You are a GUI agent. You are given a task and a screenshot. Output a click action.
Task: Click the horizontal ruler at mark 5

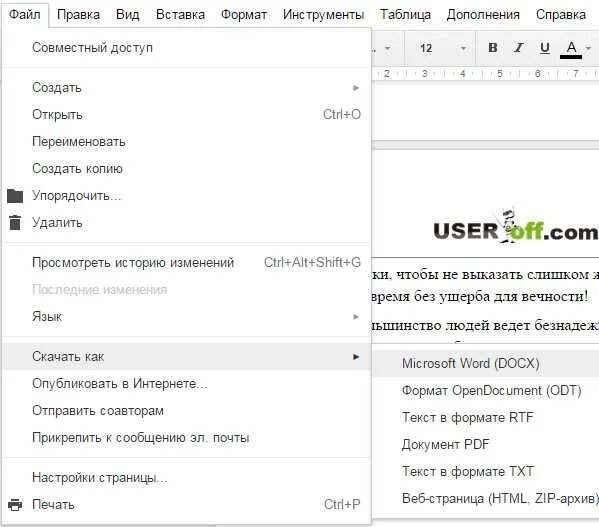click(x=500, y=73)
